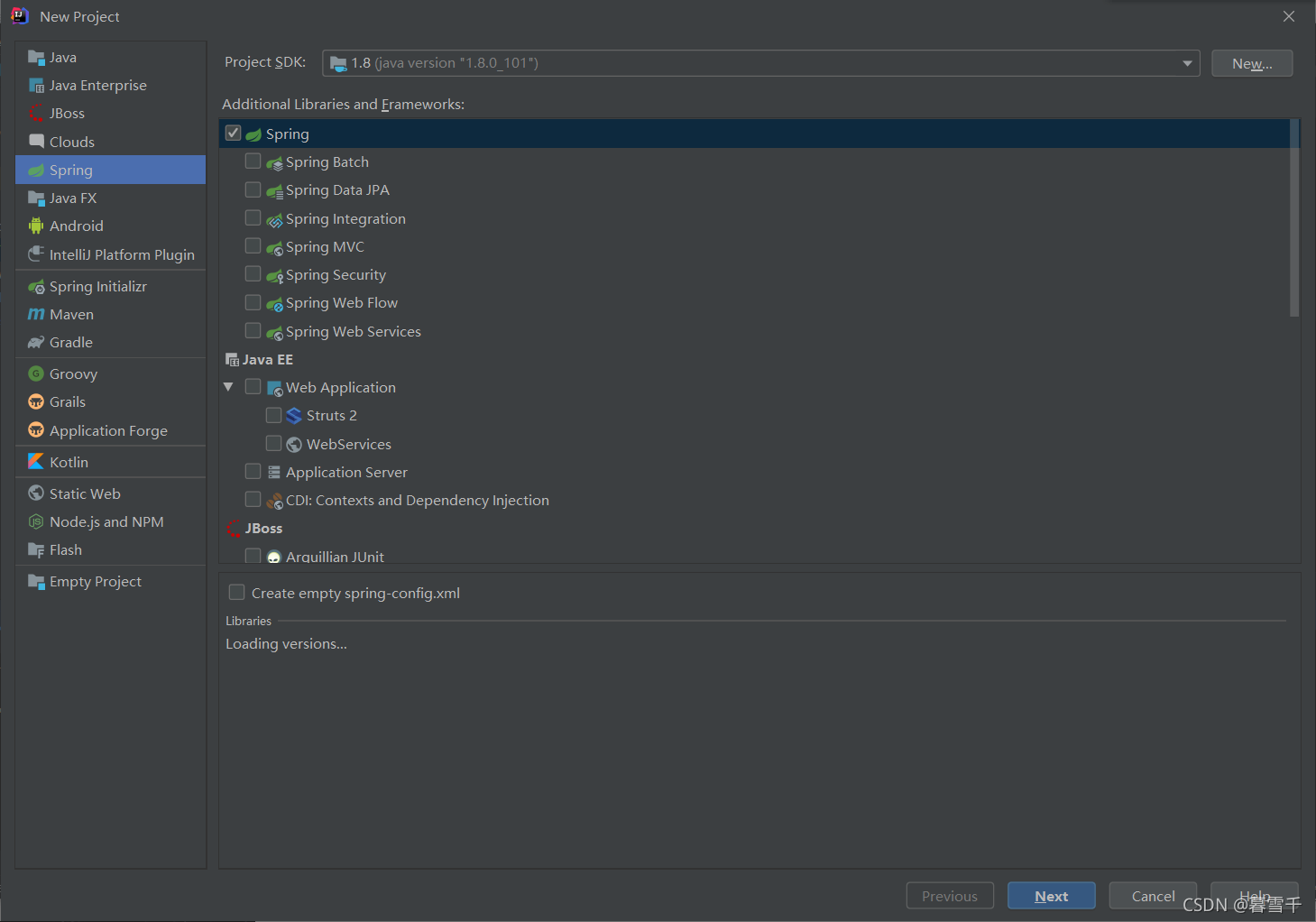Click the Groovy icon
Viewport: 1316px width, 922px height.
(x=36, y=373)
